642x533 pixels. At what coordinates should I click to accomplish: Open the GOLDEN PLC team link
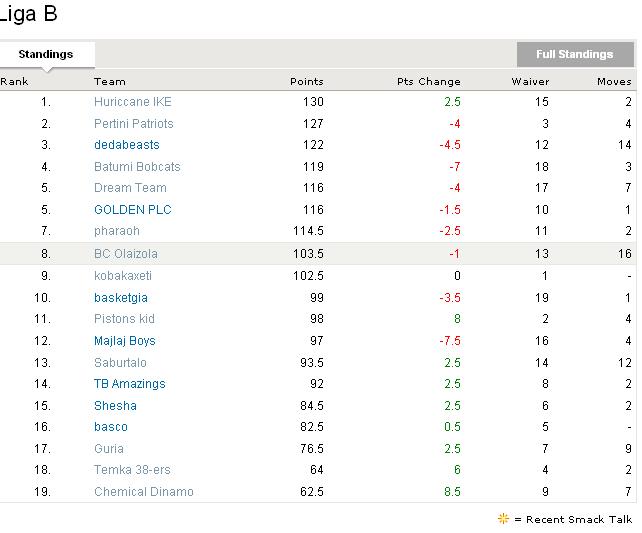[129, 210]
